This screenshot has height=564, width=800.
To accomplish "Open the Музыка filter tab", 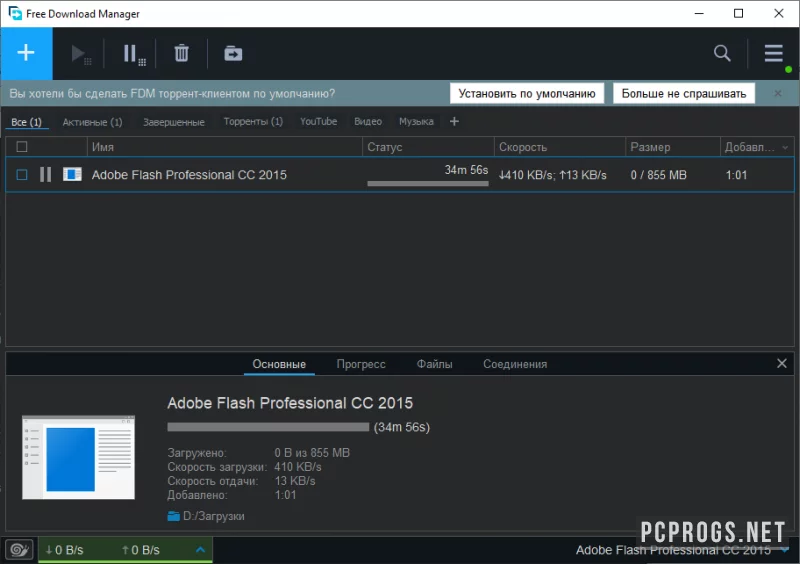I will (x=416, y=121).
